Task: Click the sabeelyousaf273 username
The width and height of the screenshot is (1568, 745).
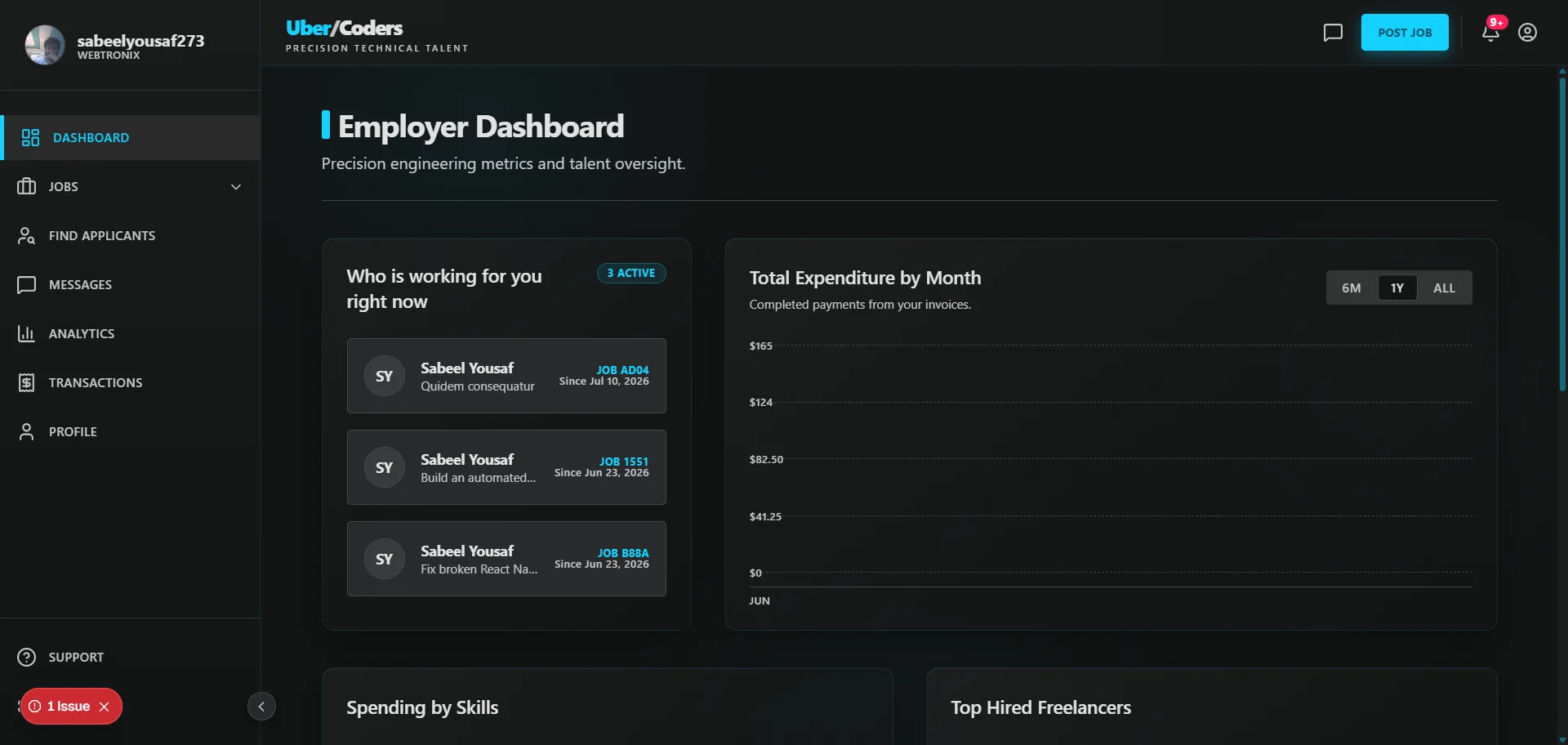Action: pos(140,41)
